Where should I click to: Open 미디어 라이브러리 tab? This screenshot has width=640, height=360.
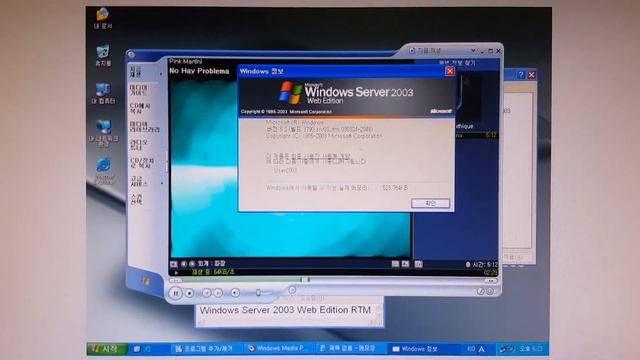click(x=144, y=127)
